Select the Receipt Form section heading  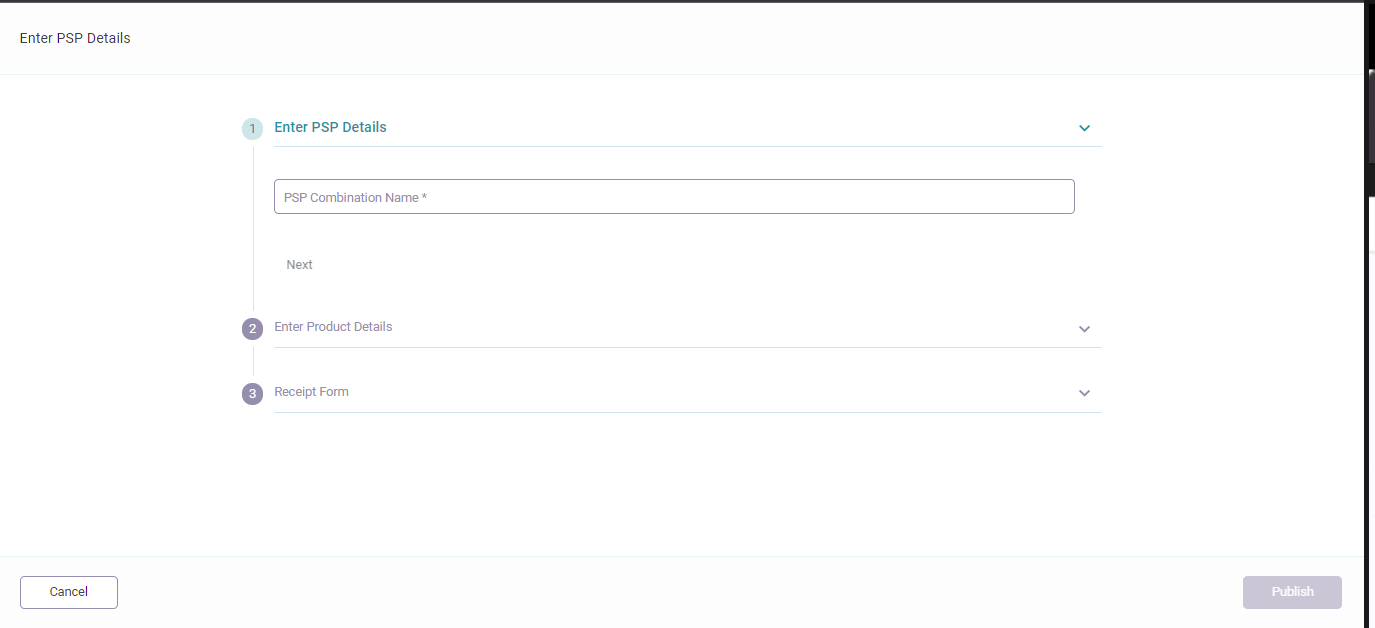pyautogui.click(x=311, y=391)
